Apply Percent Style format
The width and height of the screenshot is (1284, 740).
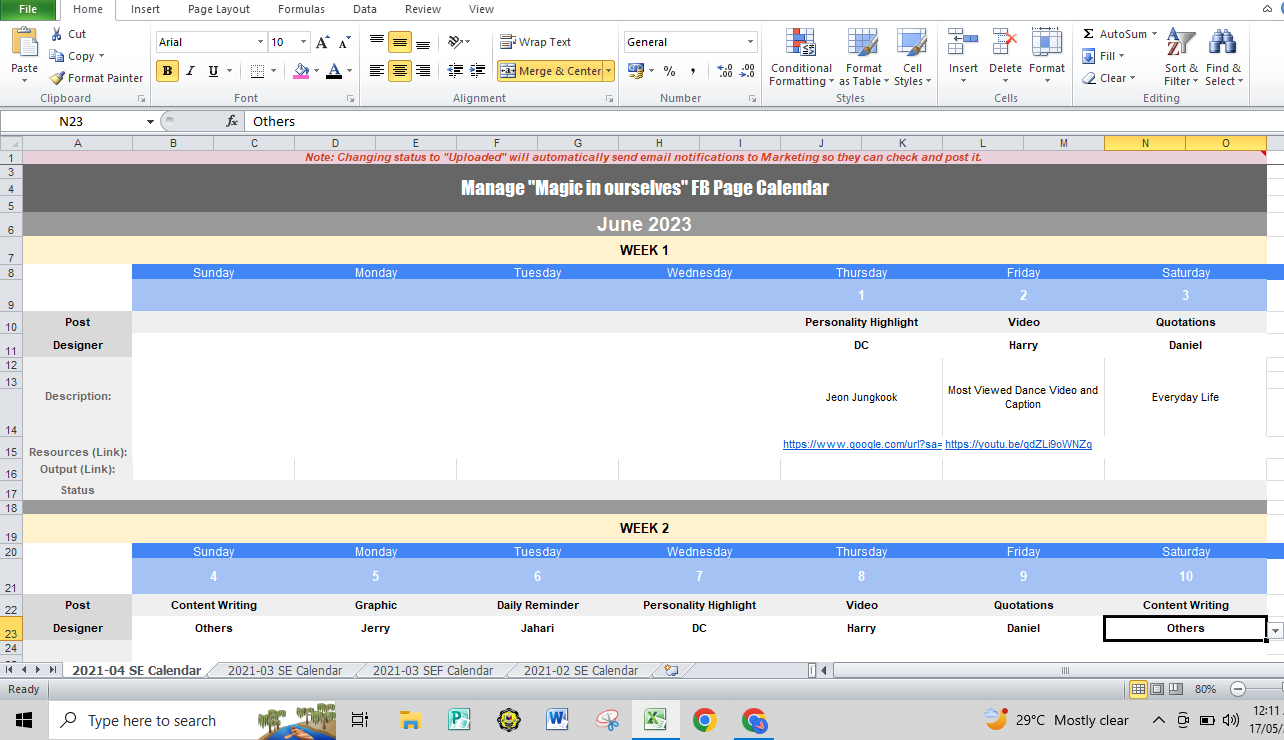pos(670,71)
